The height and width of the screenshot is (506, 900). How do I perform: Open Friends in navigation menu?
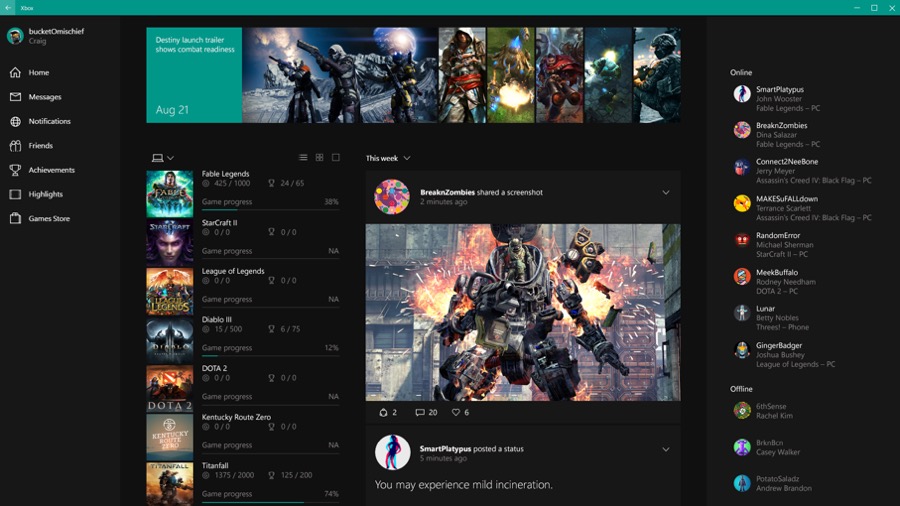[x=41, y=146]
